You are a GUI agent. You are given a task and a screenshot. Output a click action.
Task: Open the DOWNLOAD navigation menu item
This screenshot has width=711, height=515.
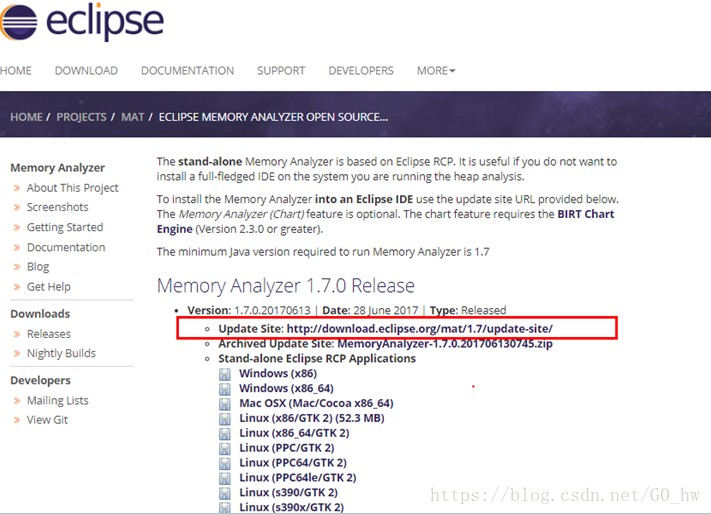[x=86, y=71]
